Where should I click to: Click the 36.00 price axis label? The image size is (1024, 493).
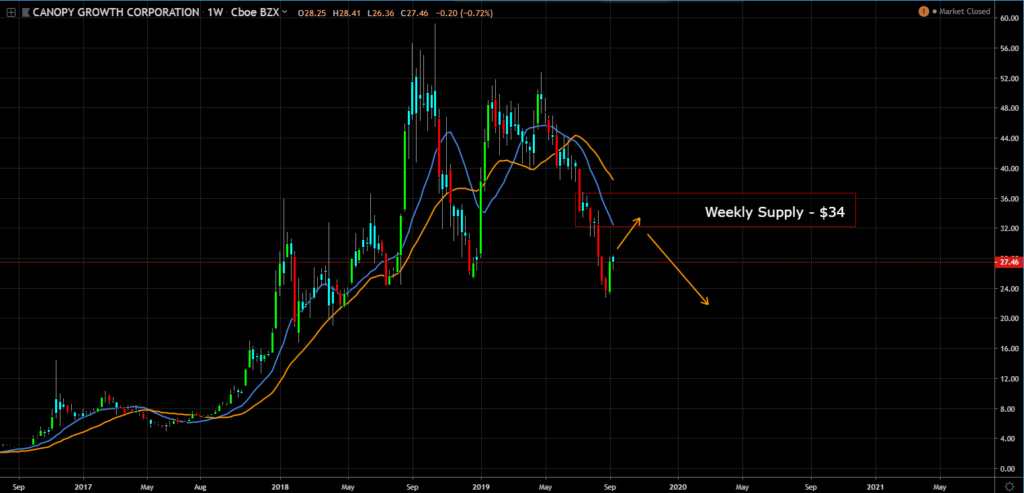pyautogui.click(x=1009, y=199)
